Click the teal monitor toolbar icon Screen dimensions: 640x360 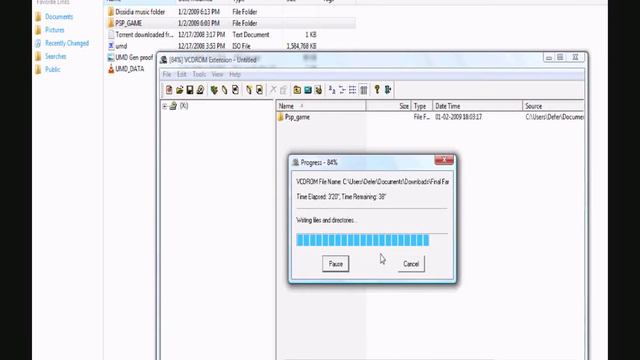308,90
